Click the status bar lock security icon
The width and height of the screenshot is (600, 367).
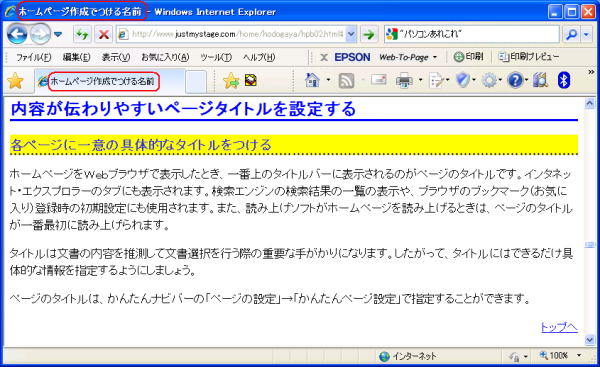coord(514,357)
